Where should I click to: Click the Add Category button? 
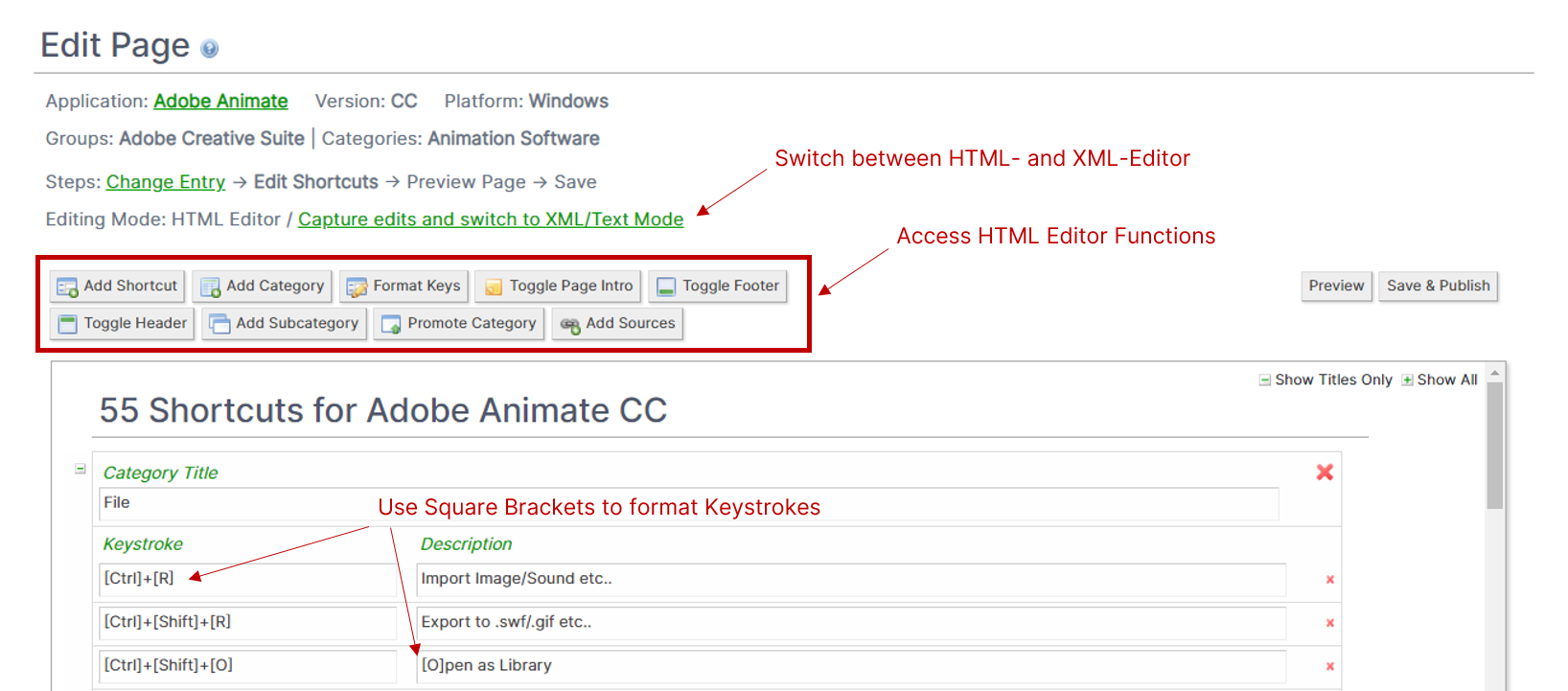[263, 286]
